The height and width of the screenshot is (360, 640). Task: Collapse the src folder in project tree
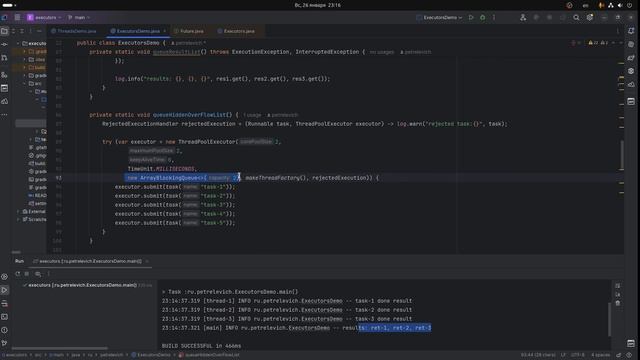(x=24, y=83)
